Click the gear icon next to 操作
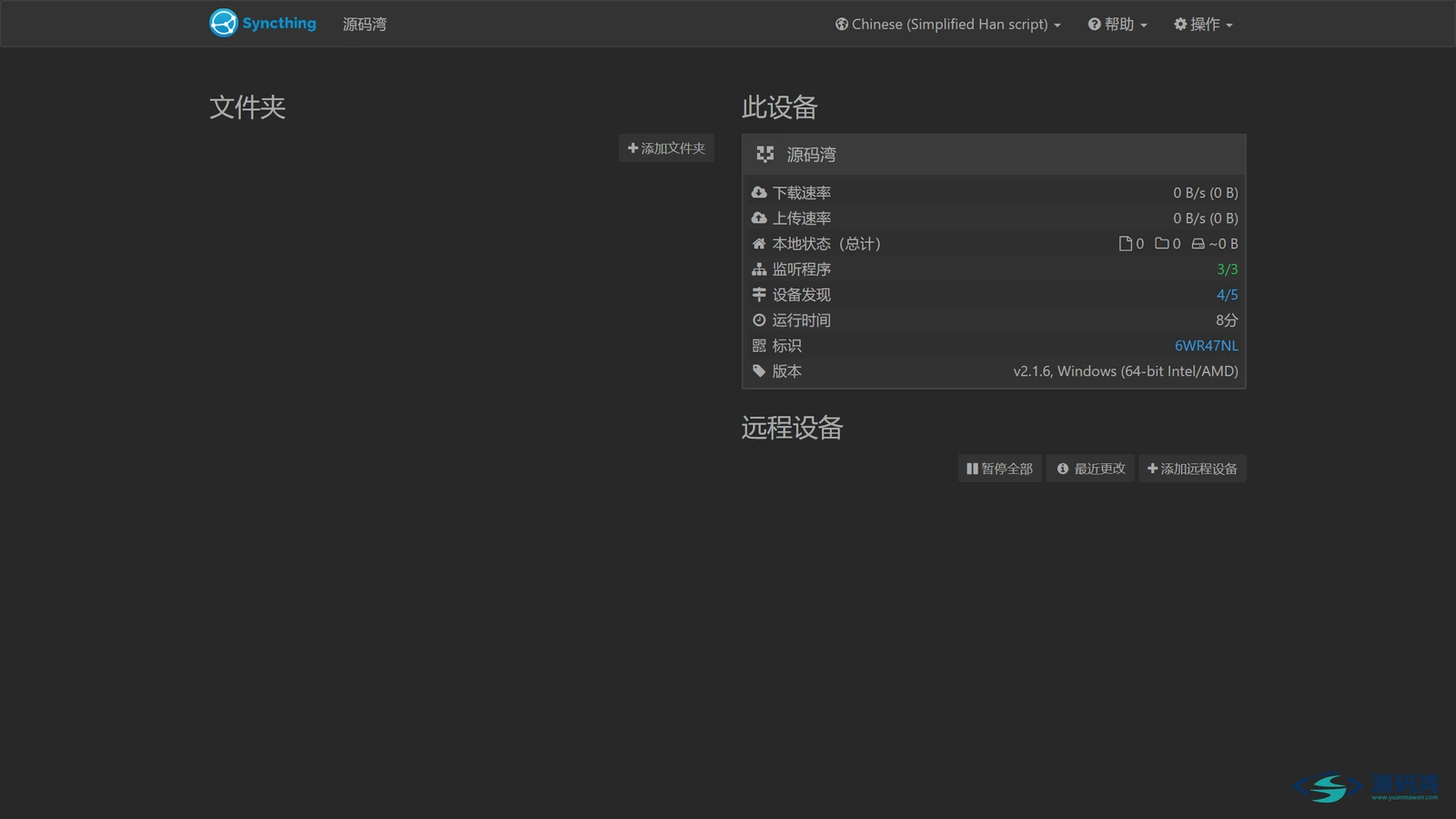The height and width of the screenshot is (819, 1456). (1180, 25)
